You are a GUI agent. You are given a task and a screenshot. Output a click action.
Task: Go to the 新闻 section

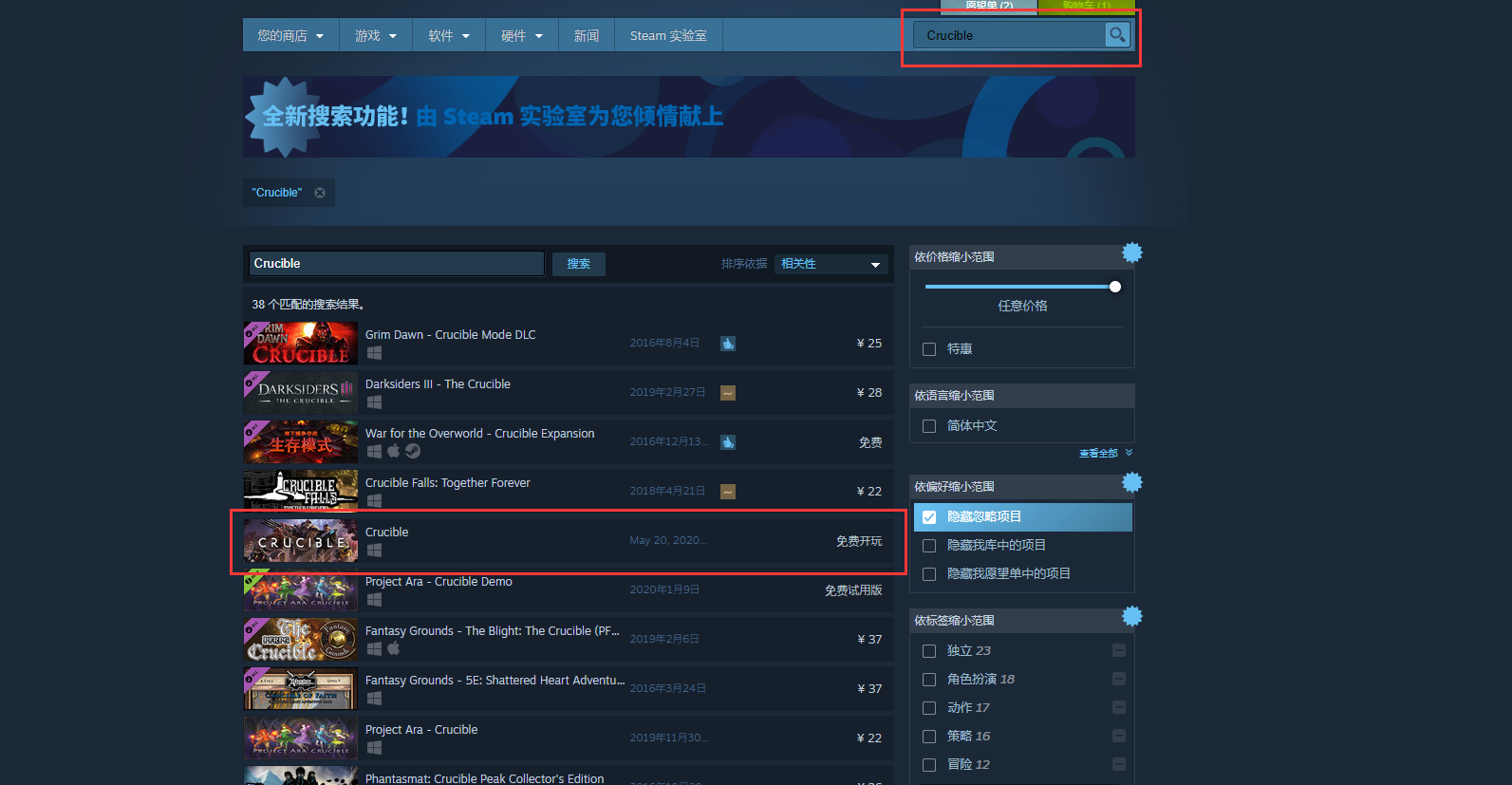[587, 35]
